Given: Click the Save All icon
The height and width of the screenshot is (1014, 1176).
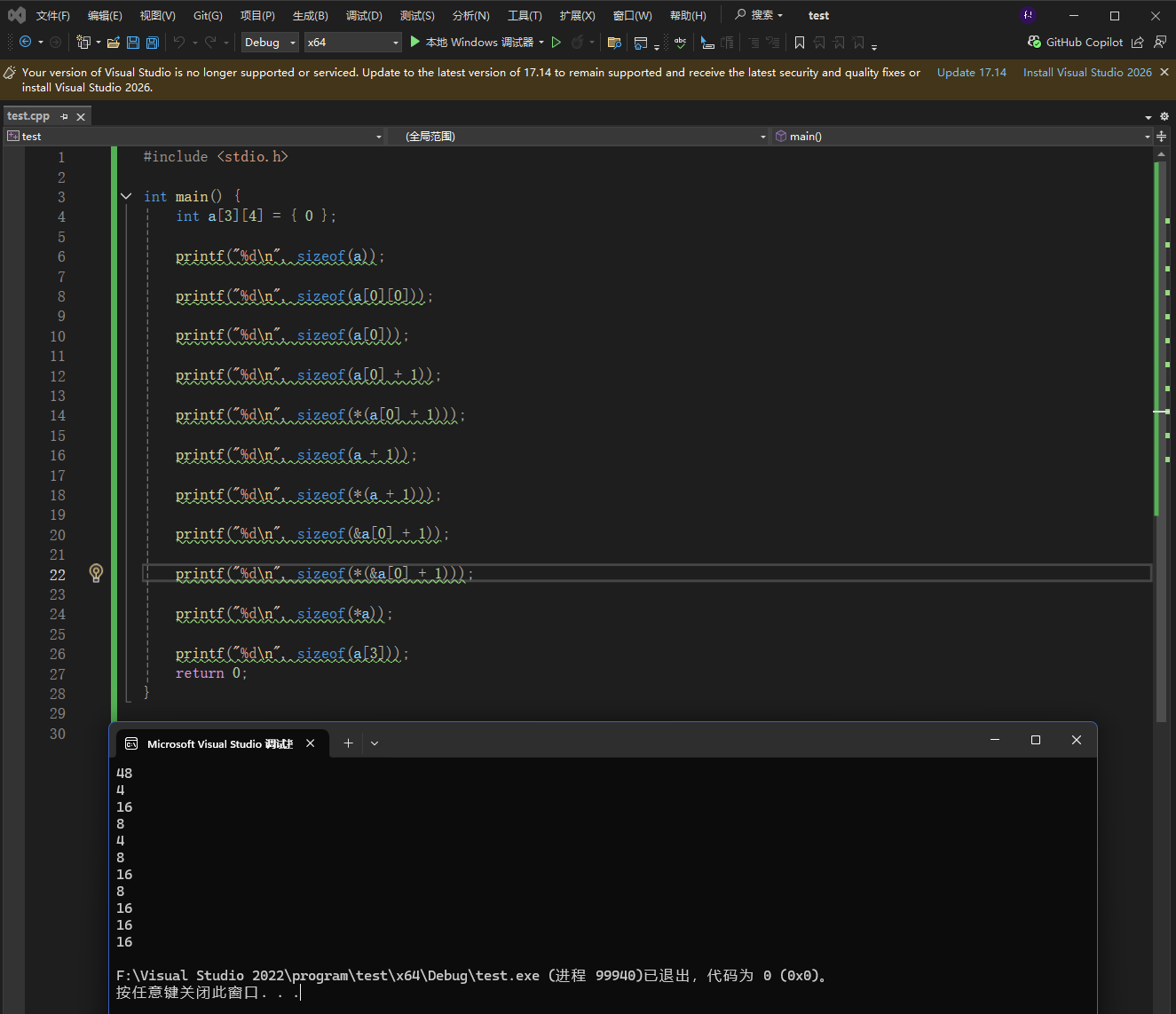Looking at the screenshot, I should click(x=153, y=43).
